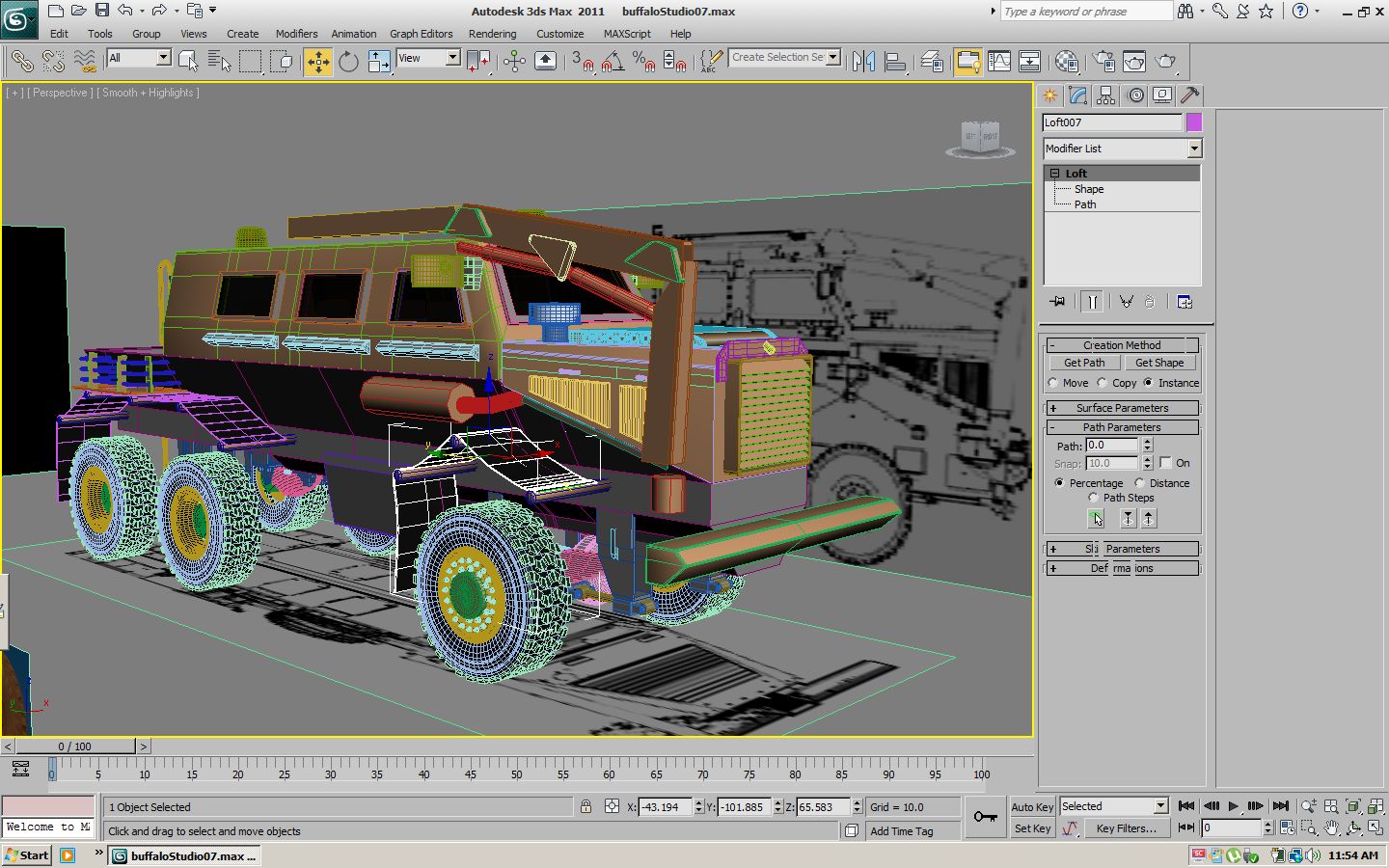
Task: Click the purple object color swatch
Action: 1194,122
